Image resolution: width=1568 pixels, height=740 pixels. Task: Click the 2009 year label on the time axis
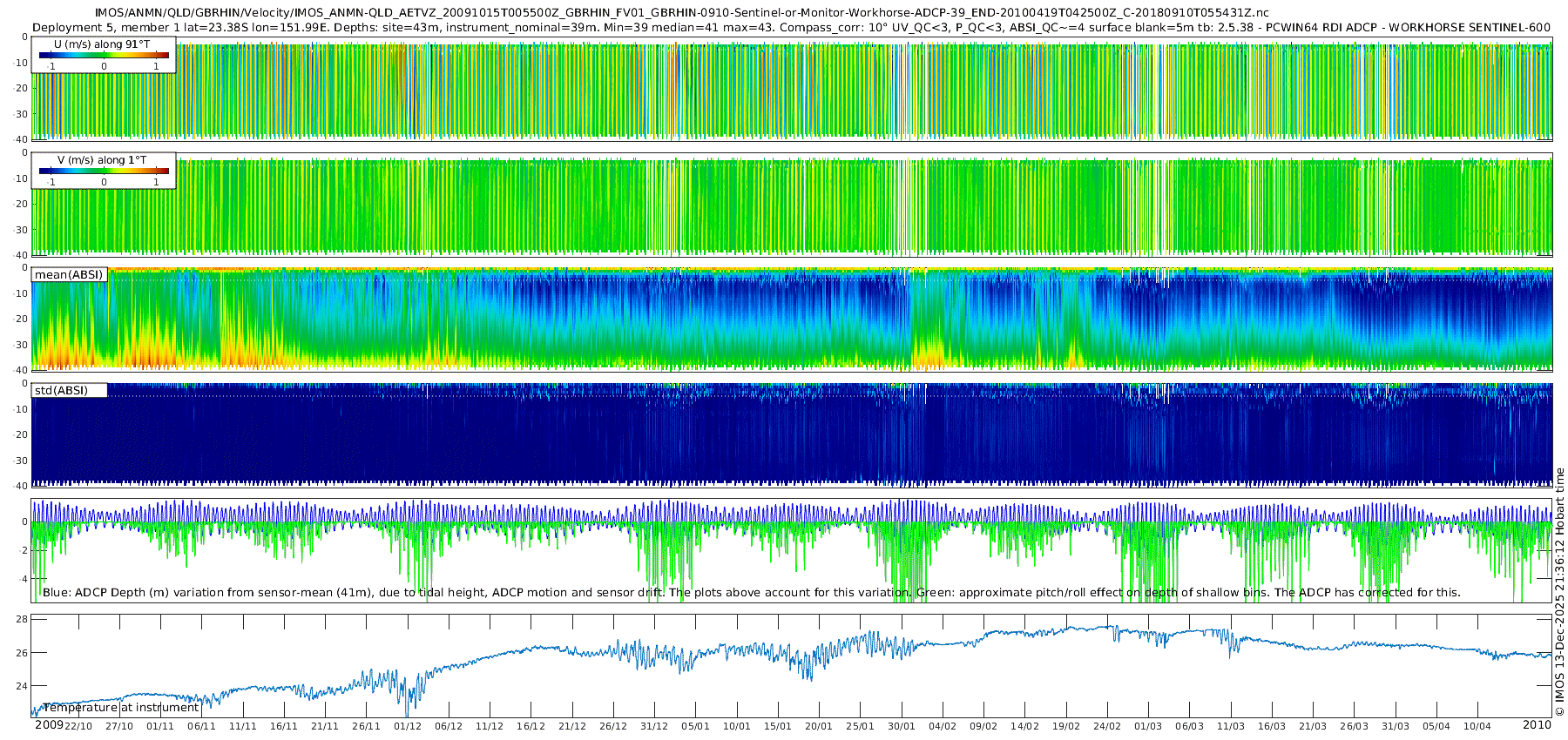point(49,725)
